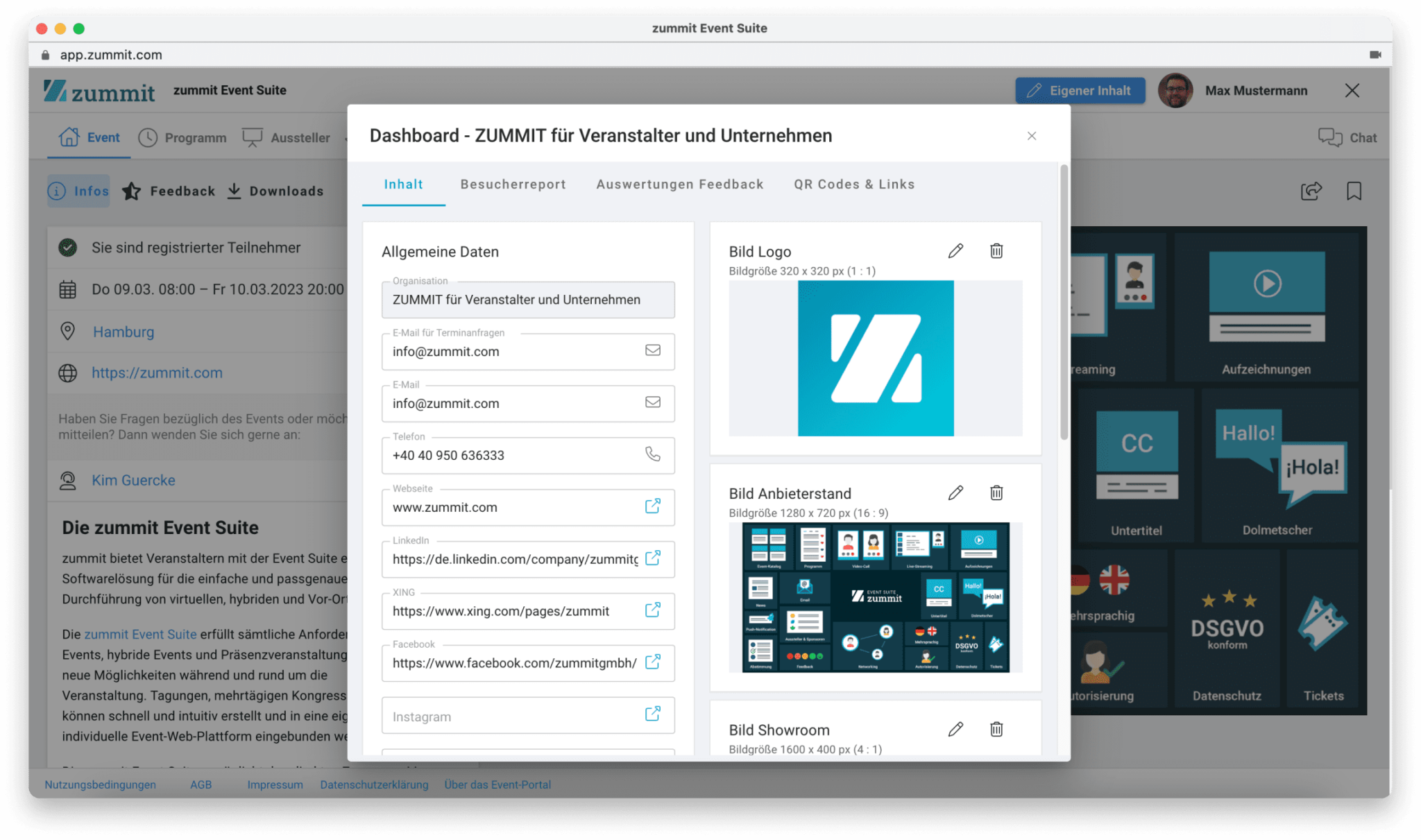Open the QR Codes & Links tab
This screenshot has height=840, width=1421.
(854, 184)
